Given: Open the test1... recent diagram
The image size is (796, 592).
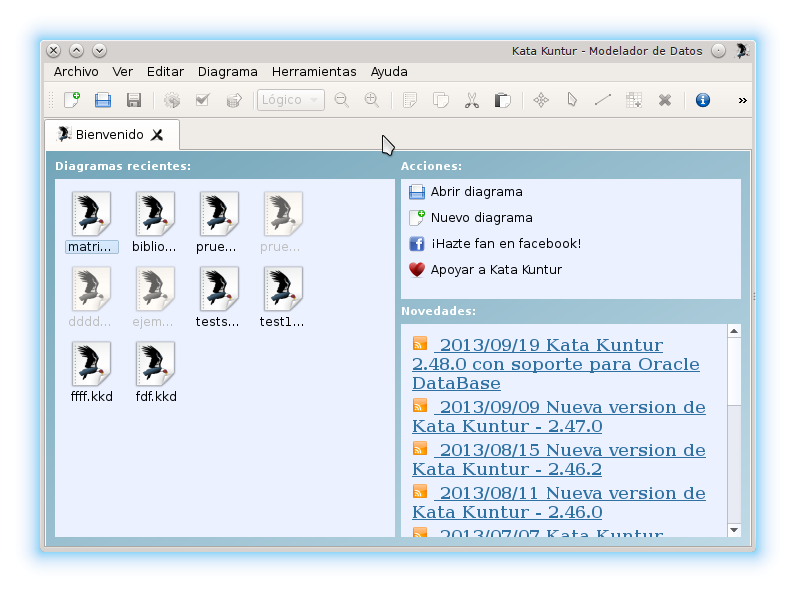Looking at the screenshot, I should coord(282,297).
